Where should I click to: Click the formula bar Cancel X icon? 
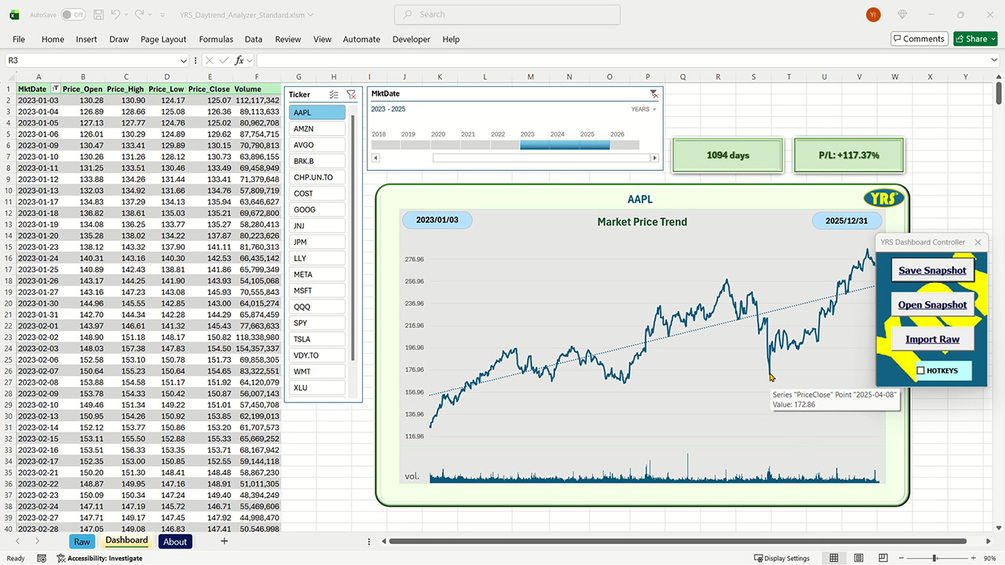(209, 60)
